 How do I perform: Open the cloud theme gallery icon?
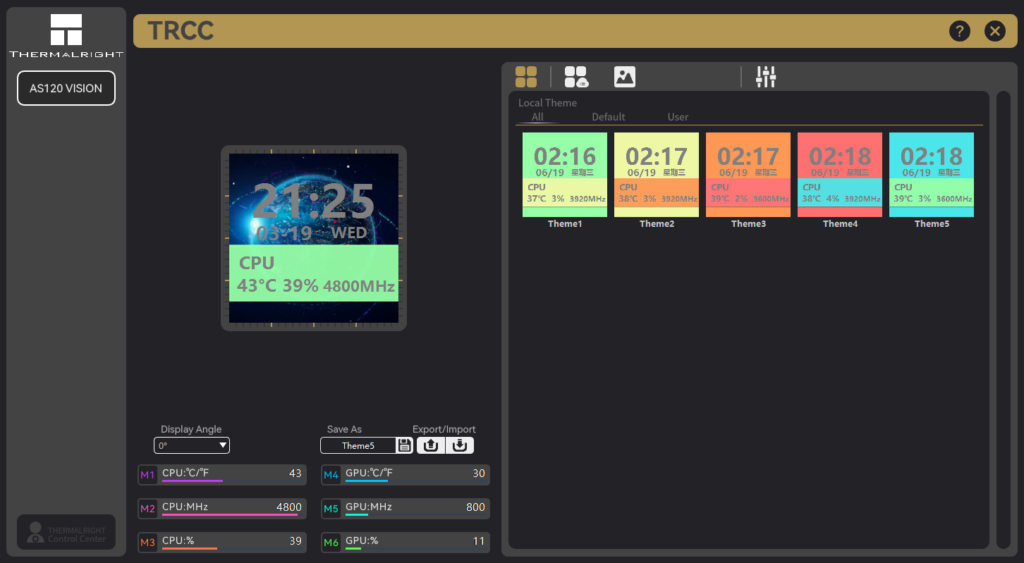tap(576, 77)
